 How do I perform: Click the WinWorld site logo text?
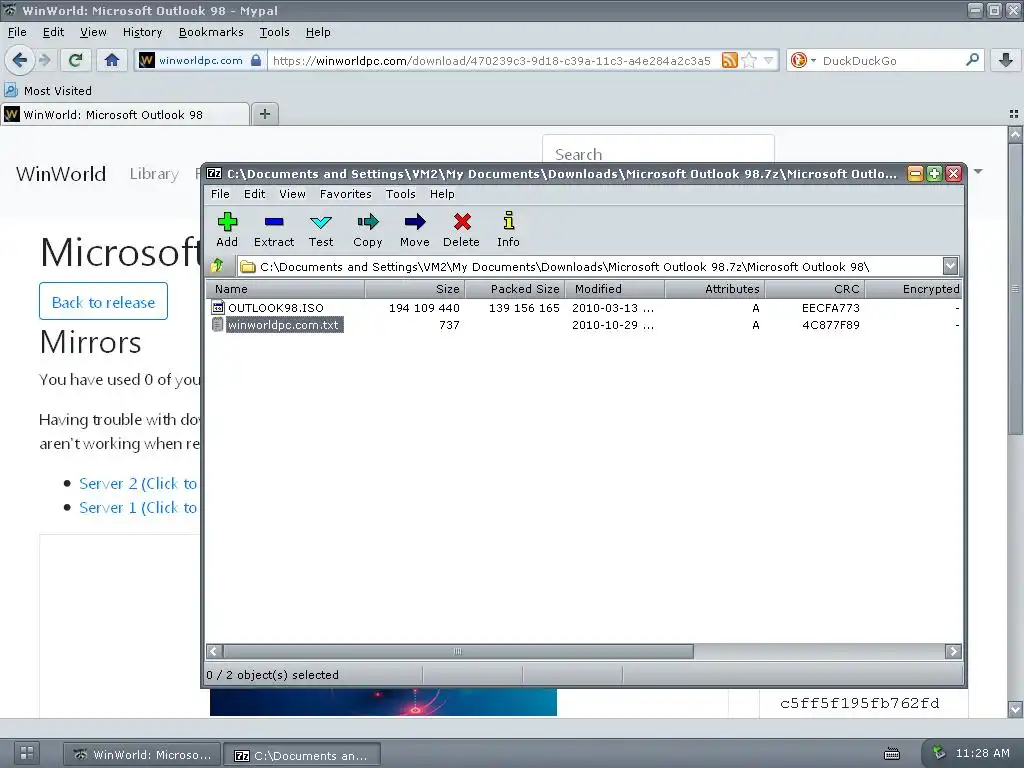(x=61, y=174)
